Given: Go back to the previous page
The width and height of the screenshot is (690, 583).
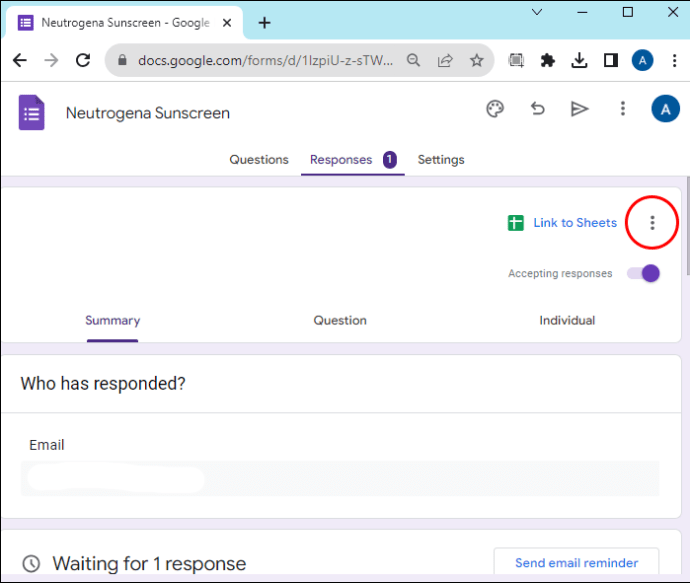Looking at the screenshot, I should click(x=20, y=60).
